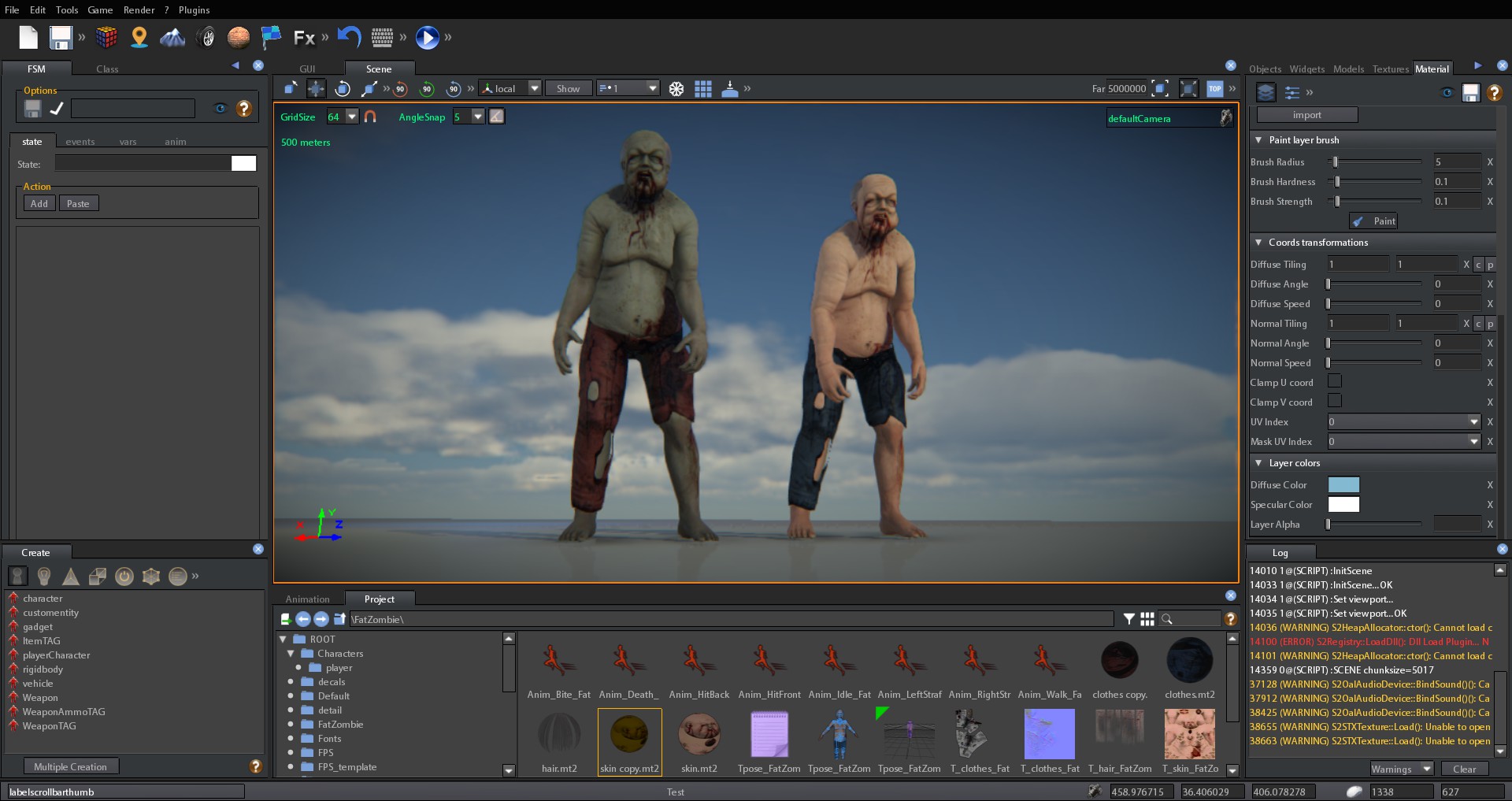The height and width of the screenshot is (801, 1512).
Task: Toggle the magnet snap icon next to GridSize
Action: point(370,117)
